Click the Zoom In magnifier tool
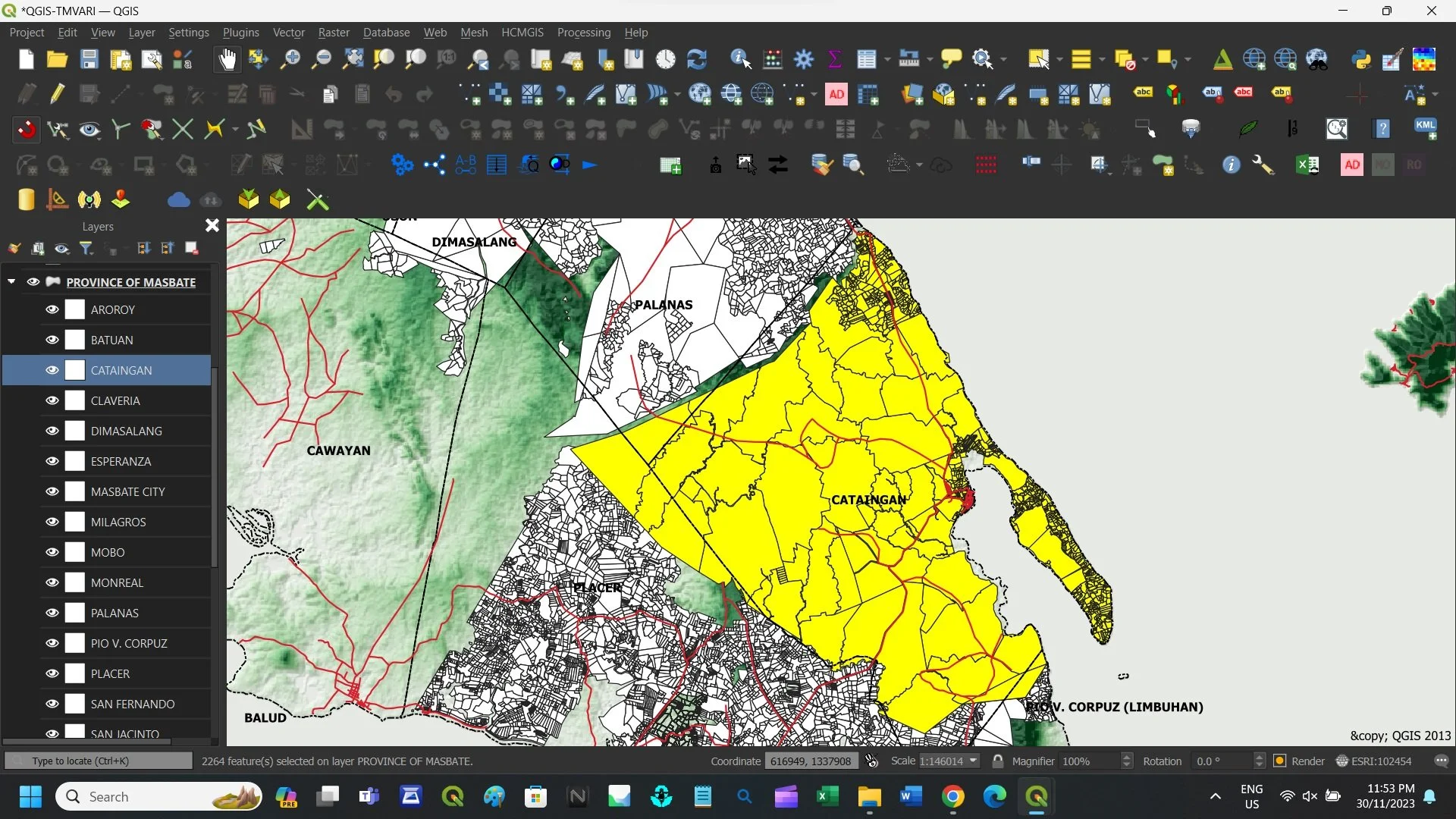Screen dimensions: 1456x819 tap(290, 59)
